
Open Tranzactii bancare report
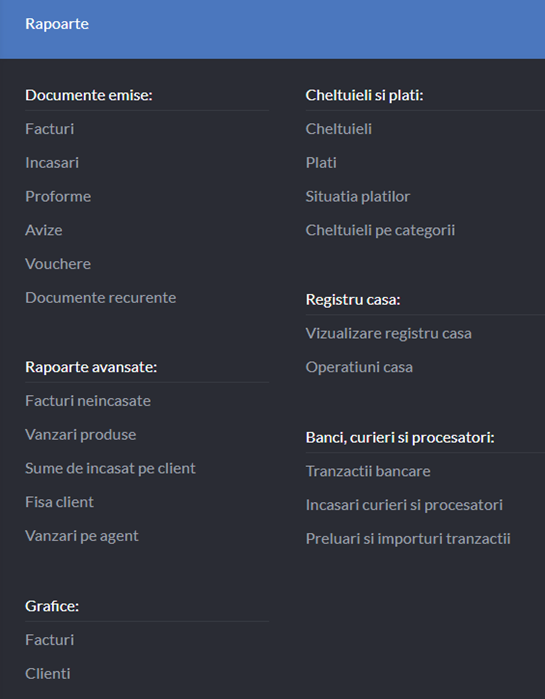click(x=368, y=471)
